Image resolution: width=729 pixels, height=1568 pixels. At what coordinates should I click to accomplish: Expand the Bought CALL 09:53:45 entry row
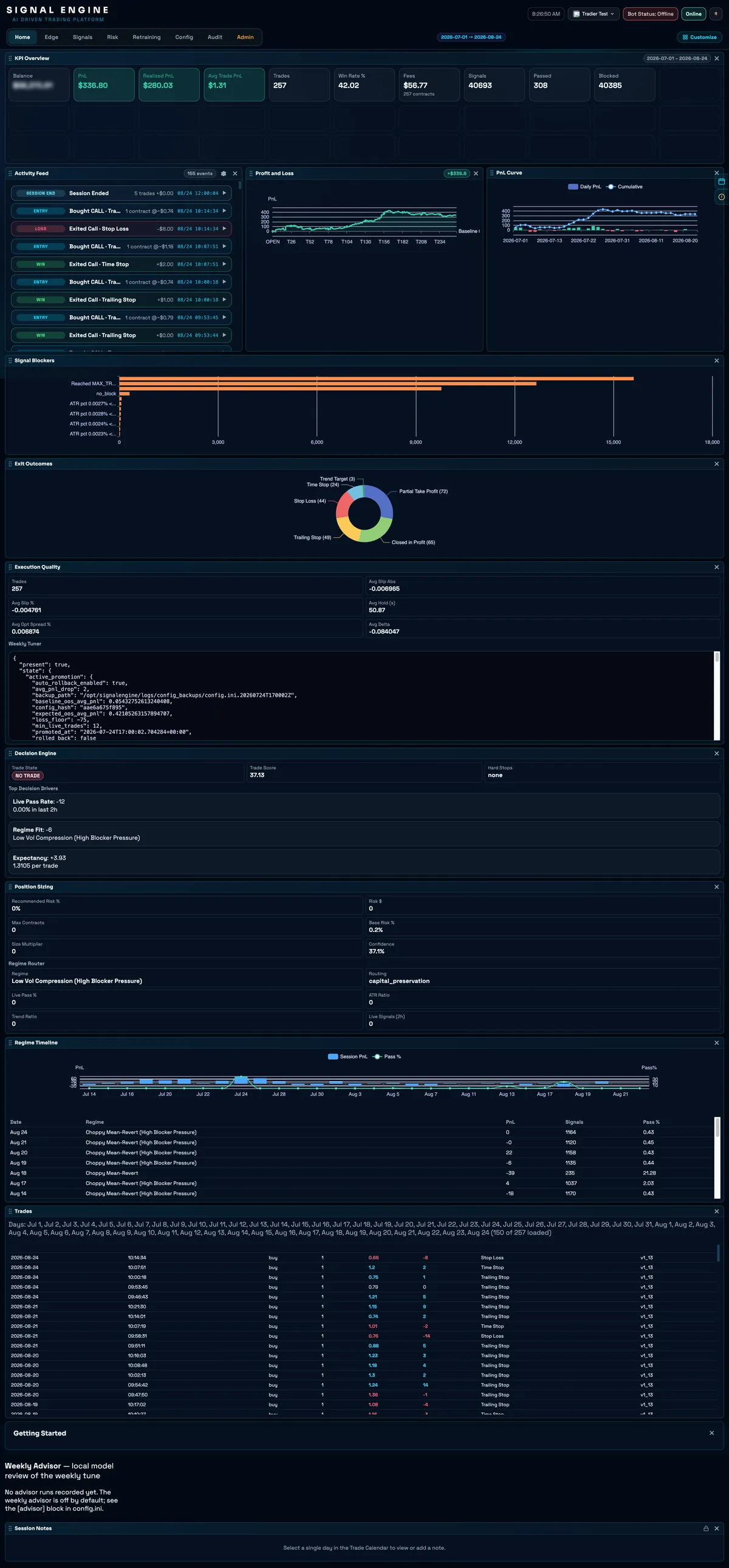(121, 318)
